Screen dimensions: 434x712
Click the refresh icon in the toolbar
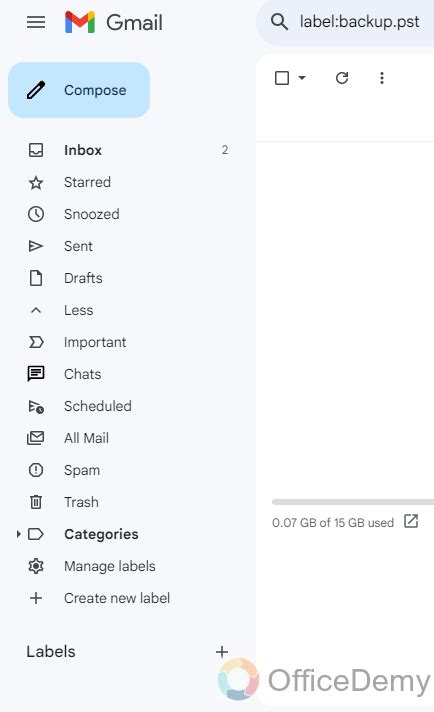click(342, 78)
